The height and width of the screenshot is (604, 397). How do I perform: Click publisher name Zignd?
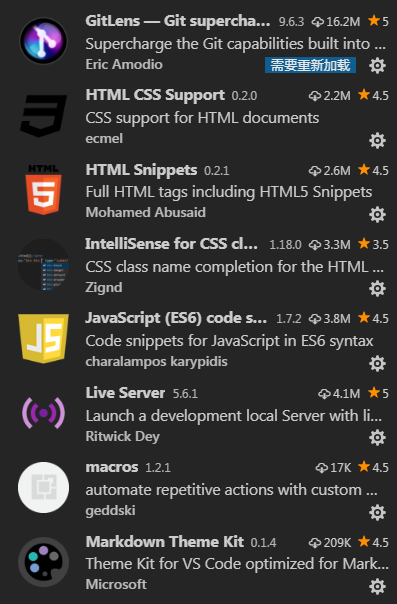click(104, 287)
